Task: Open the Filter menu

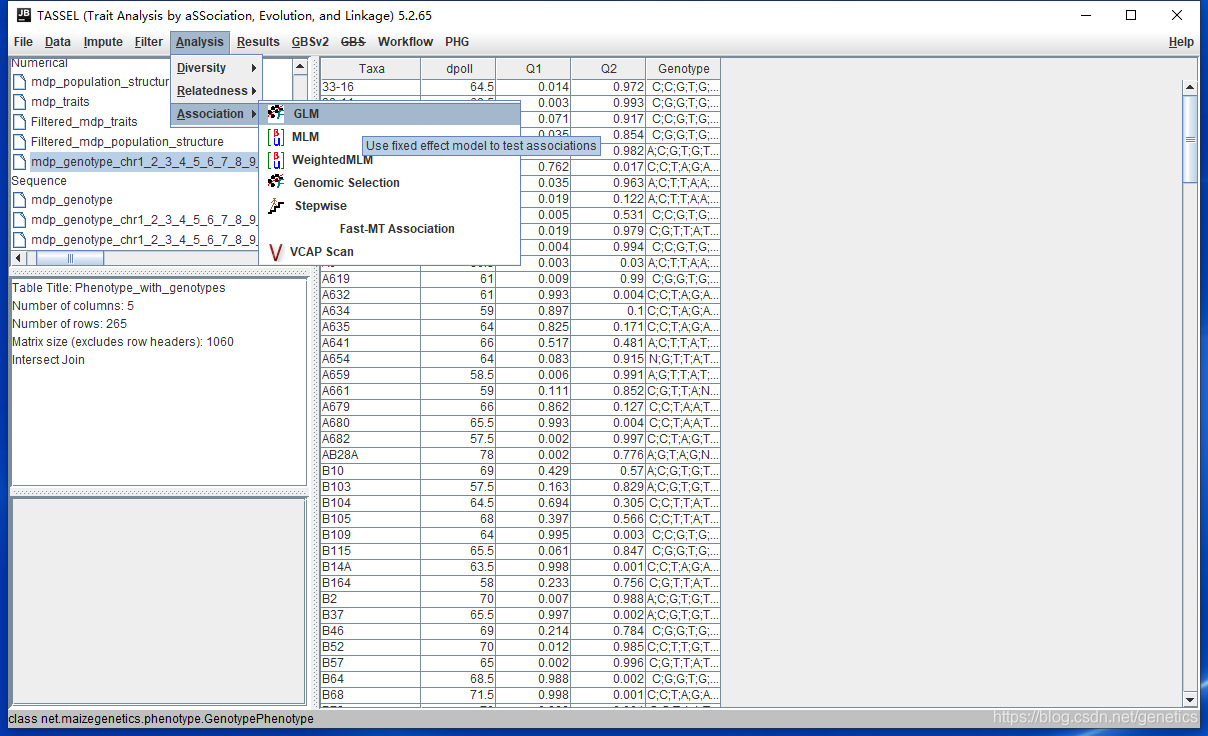Action: [149, 42]
